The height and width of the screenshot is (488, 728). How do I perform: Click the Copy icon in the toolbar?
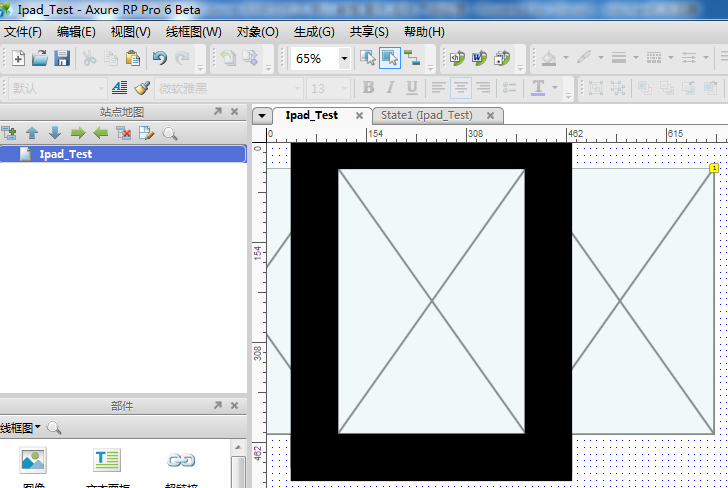(x=111, y=58)
